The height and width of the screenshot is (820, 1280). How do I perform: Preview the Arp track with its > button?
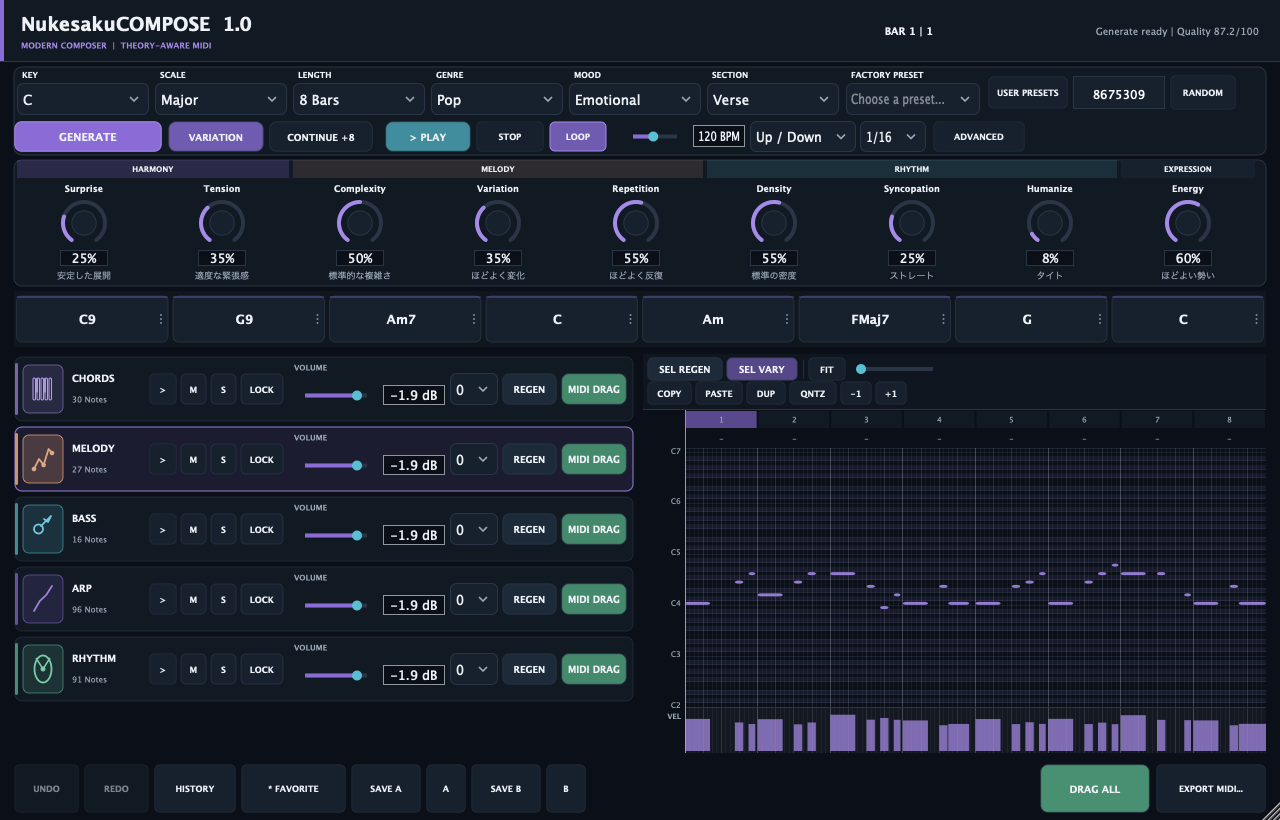pyautogui.click(x=163, y=599)
